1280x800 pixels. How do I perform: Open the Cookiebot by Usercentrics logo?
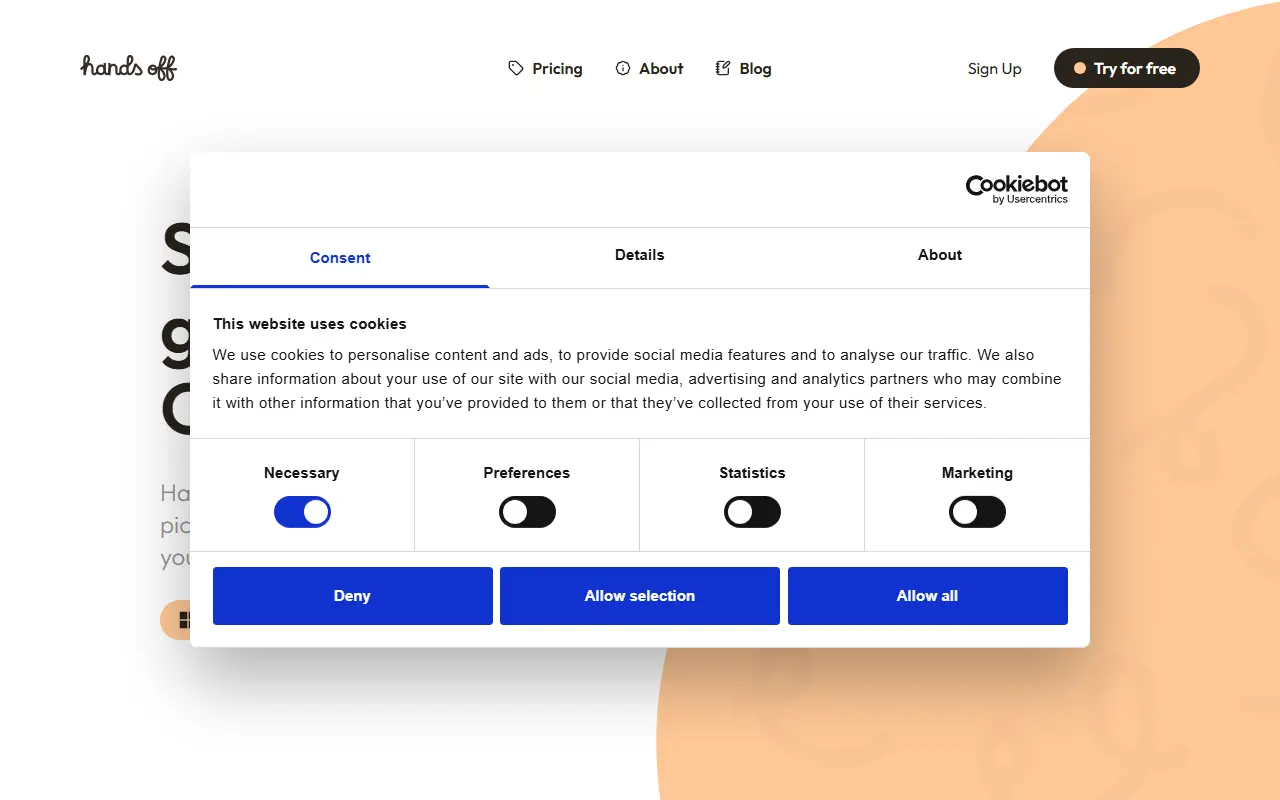1016,189
